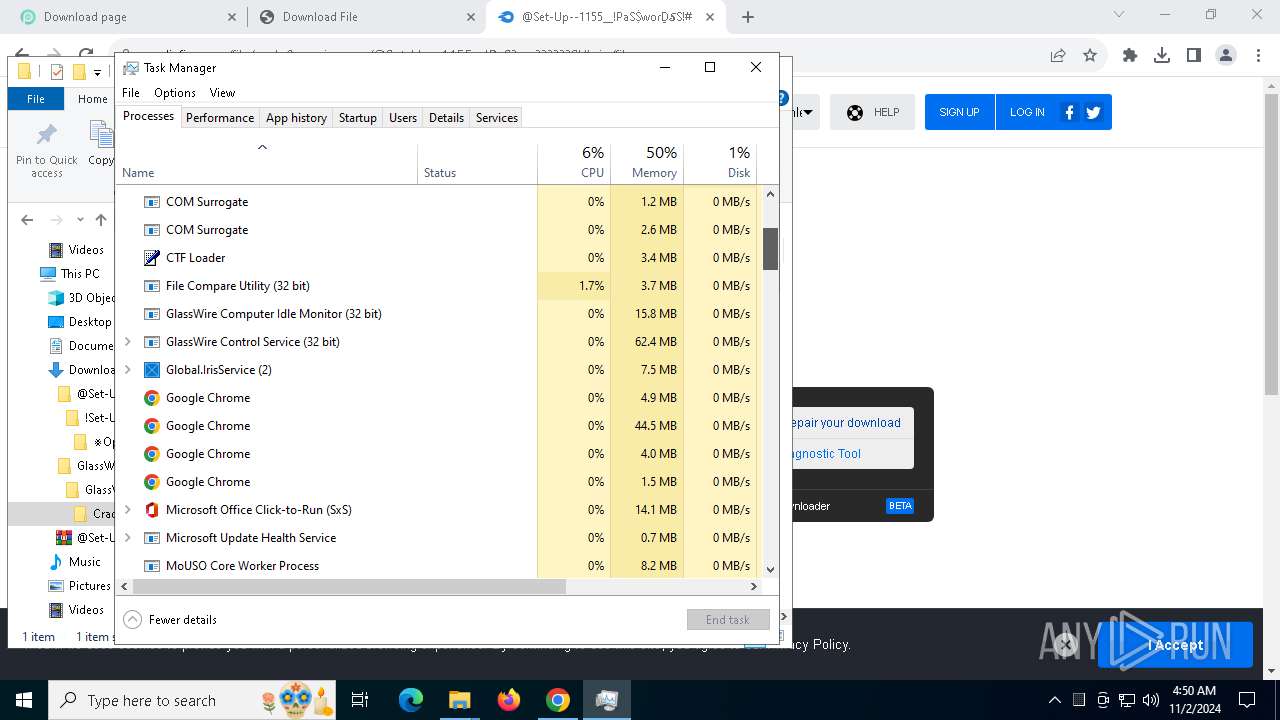Switch to the Download File browser tab
1280x720 pixels.
click(366, 17)
